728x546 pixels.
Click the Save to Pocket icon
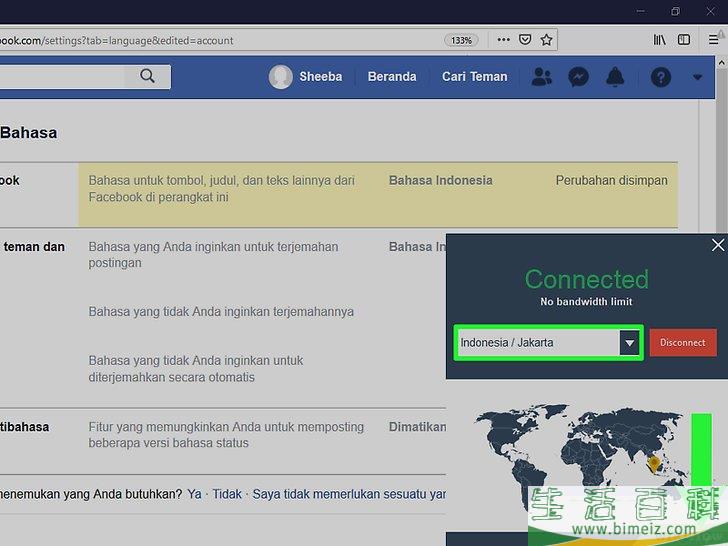coord(525,39)
